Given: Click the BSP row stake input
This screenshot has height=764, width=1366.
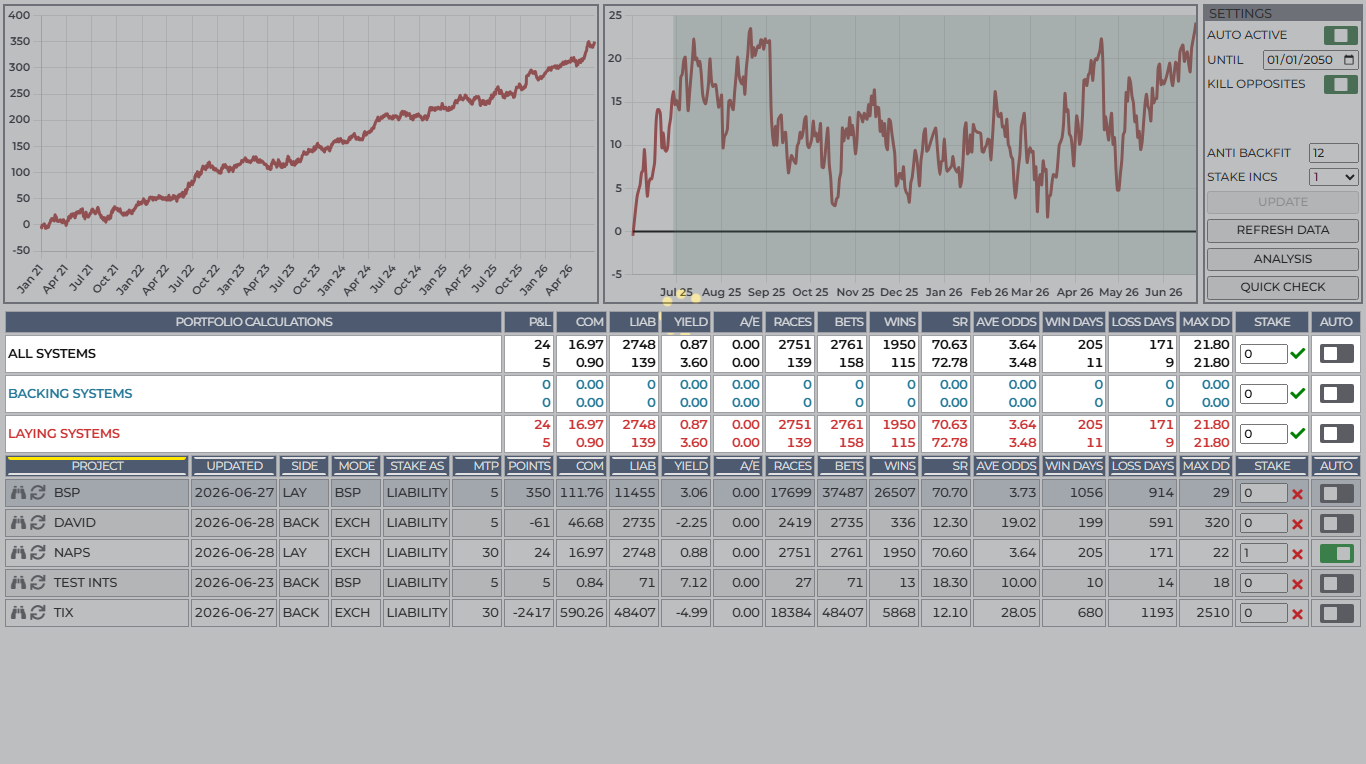Looking at the screenshot, I should pyautogui.click(x=1263, y=493).
